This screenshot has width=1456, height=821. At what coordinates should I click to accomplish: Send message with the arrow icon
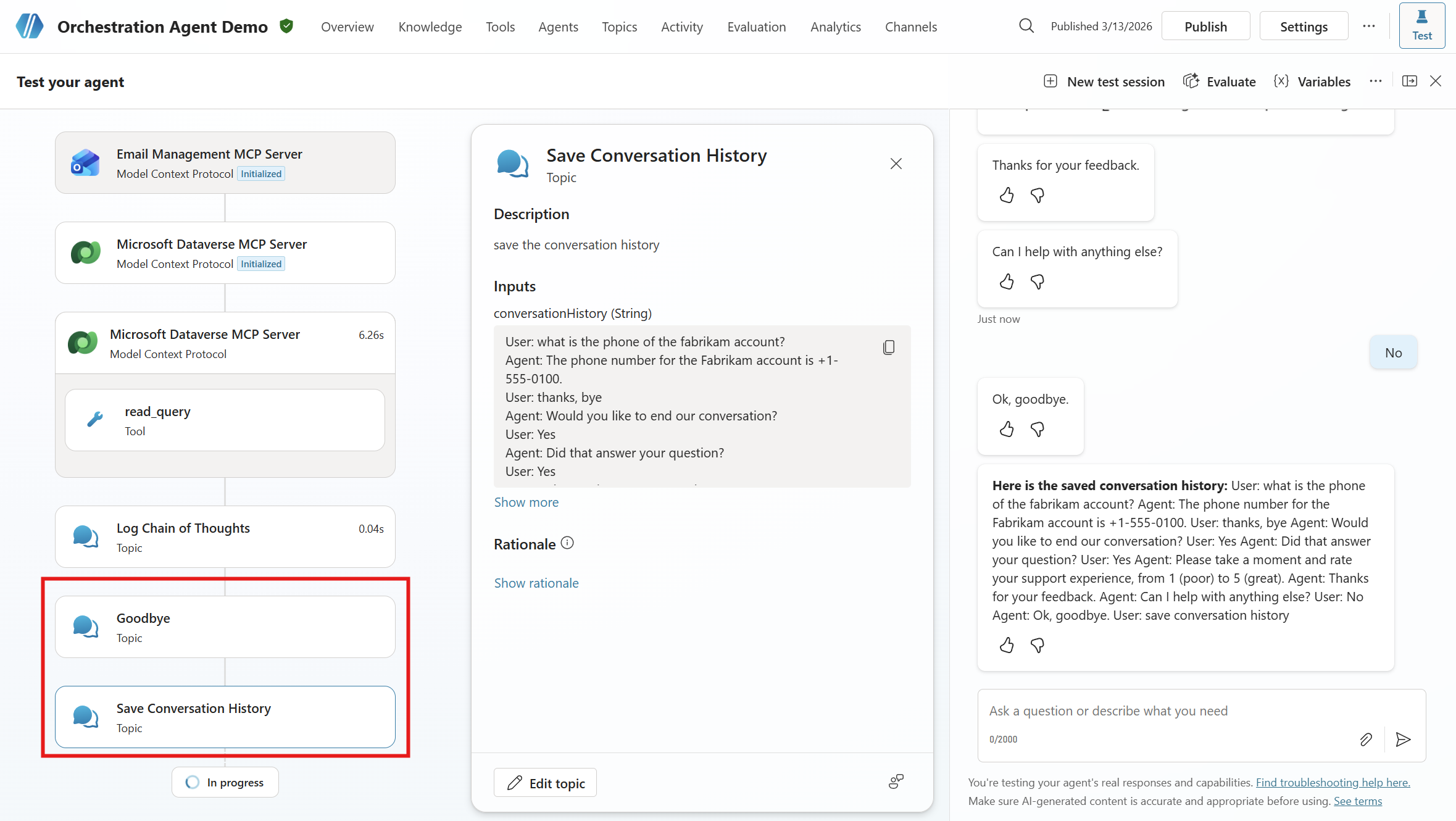click(1403, 740)
